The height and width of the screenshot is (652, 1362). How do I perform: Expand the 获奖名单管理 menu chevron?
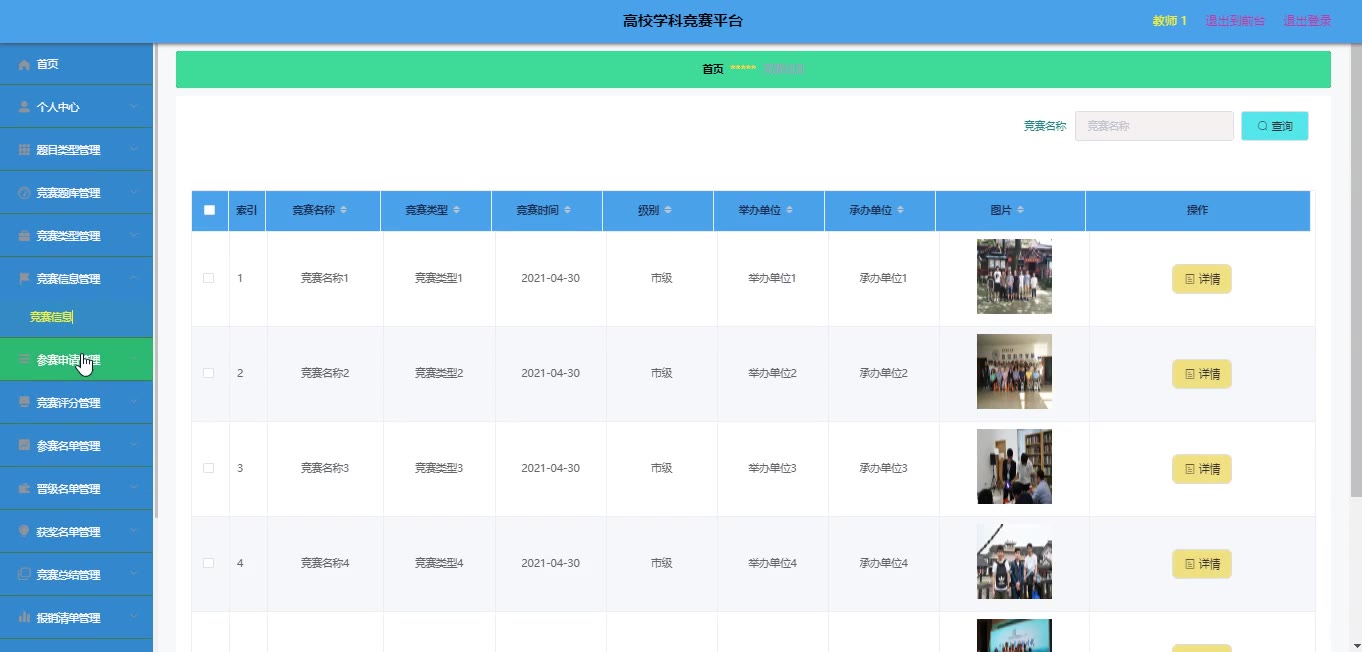(134, 532)
